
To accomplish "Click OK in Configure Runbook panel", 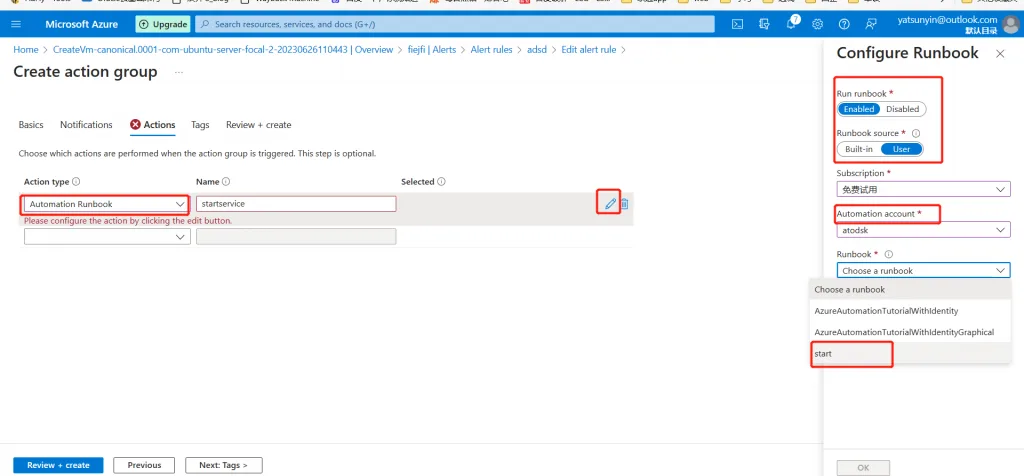I will coord(863,468).
